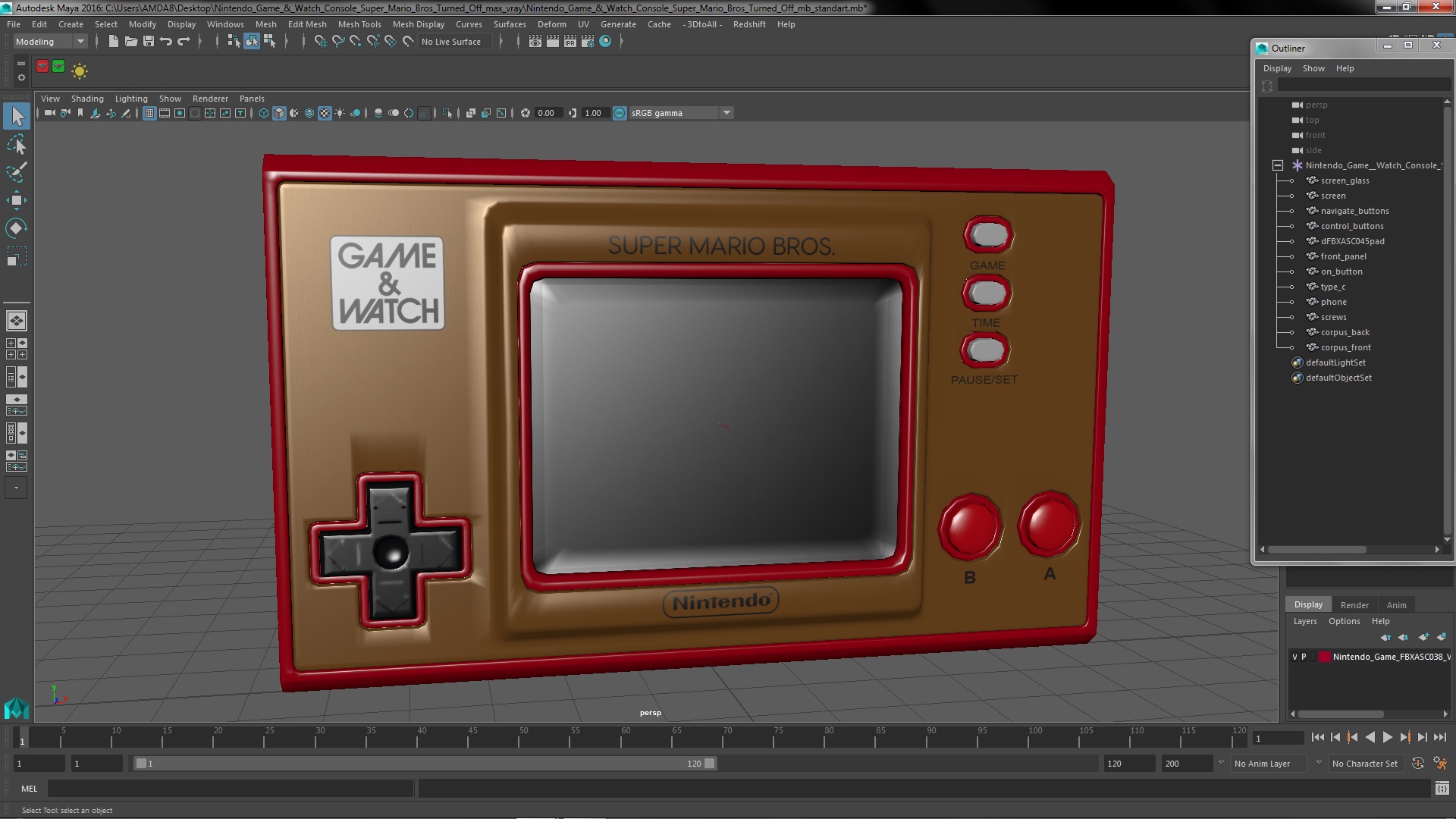
Task: Open the Mesh Tools menu
Action: (x=359, y=24)
